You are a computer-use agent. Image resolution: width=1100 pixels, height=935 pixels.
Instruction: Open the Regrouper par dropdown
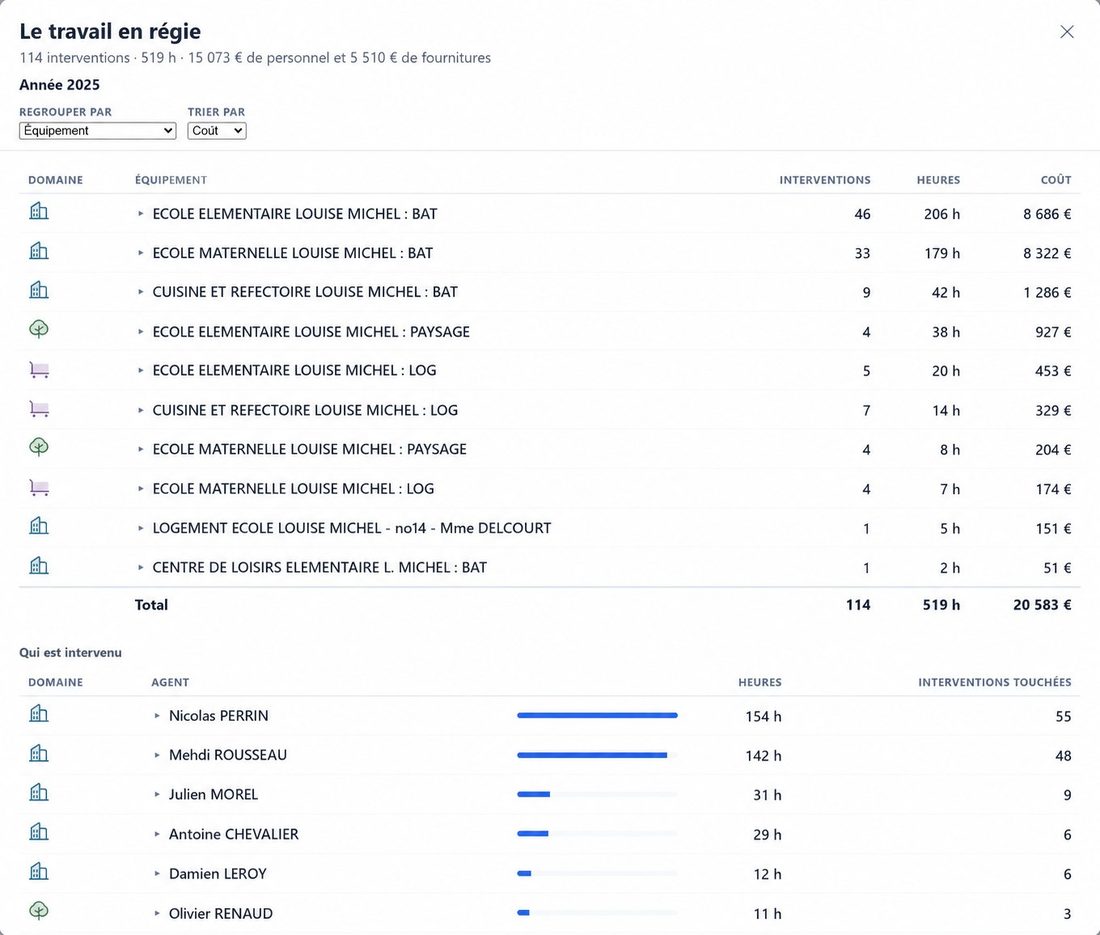(98, 130)
